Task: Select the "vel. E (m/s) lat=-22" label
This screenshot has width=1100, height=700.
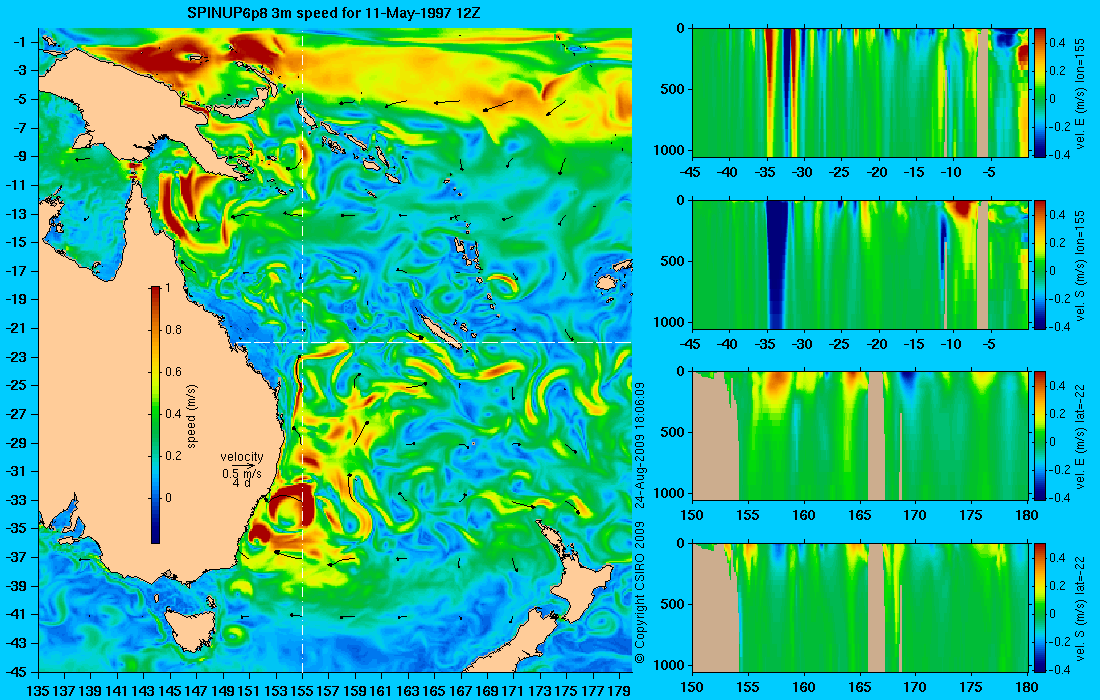Action: pyautogui.click(x=1080, y=436)
